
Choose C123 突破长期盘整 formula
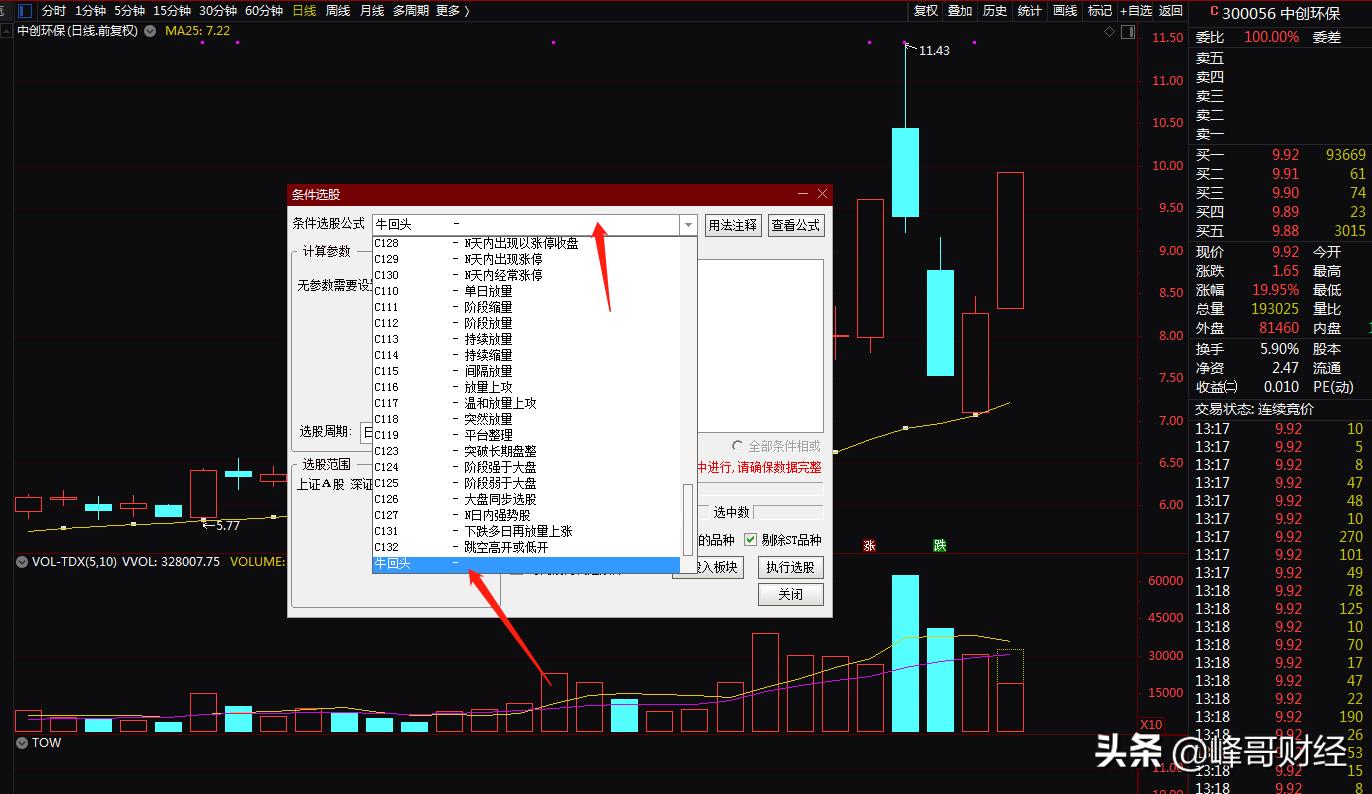click(x=526, y=451)
